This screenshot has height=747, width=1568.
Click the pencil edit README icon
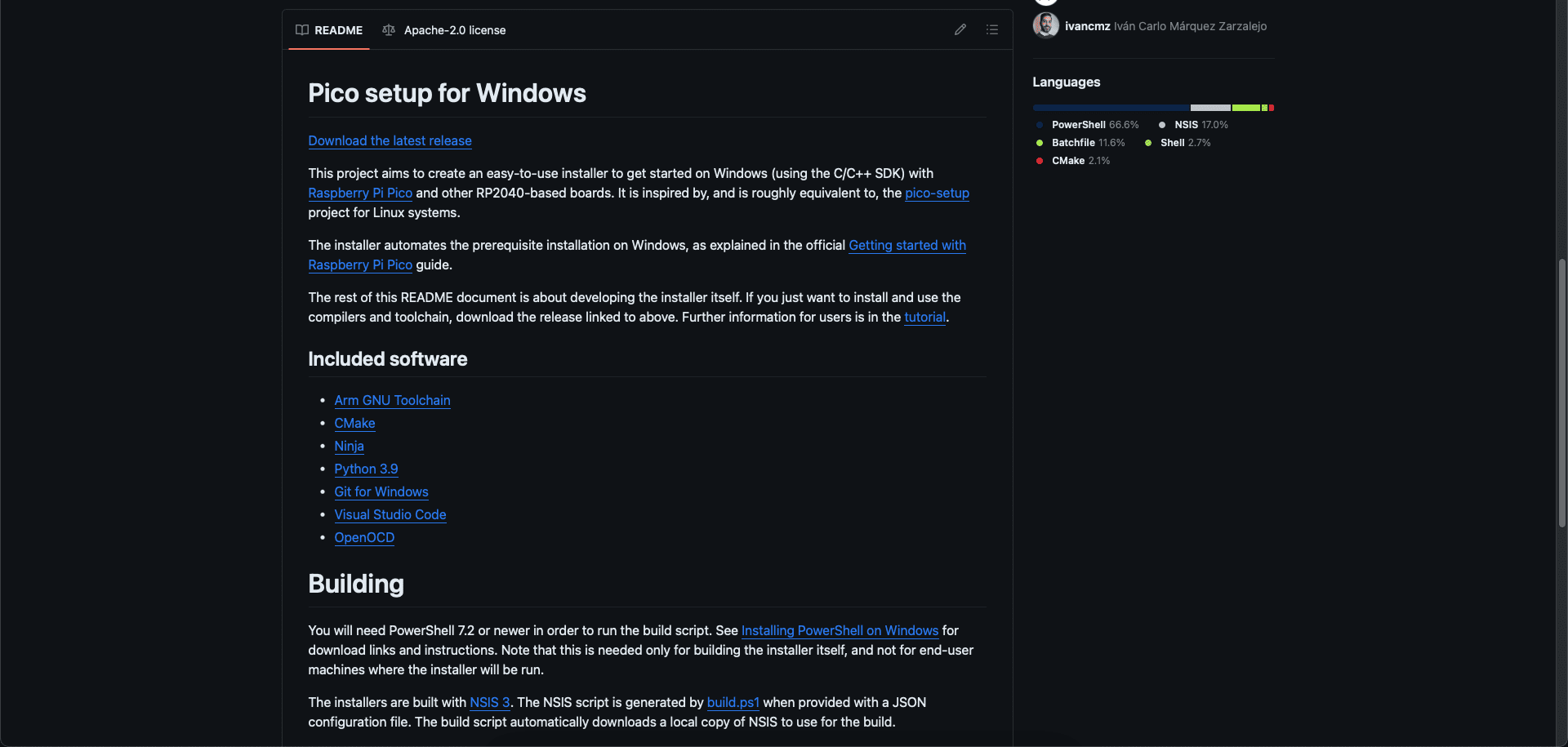(x=960, y=30)
